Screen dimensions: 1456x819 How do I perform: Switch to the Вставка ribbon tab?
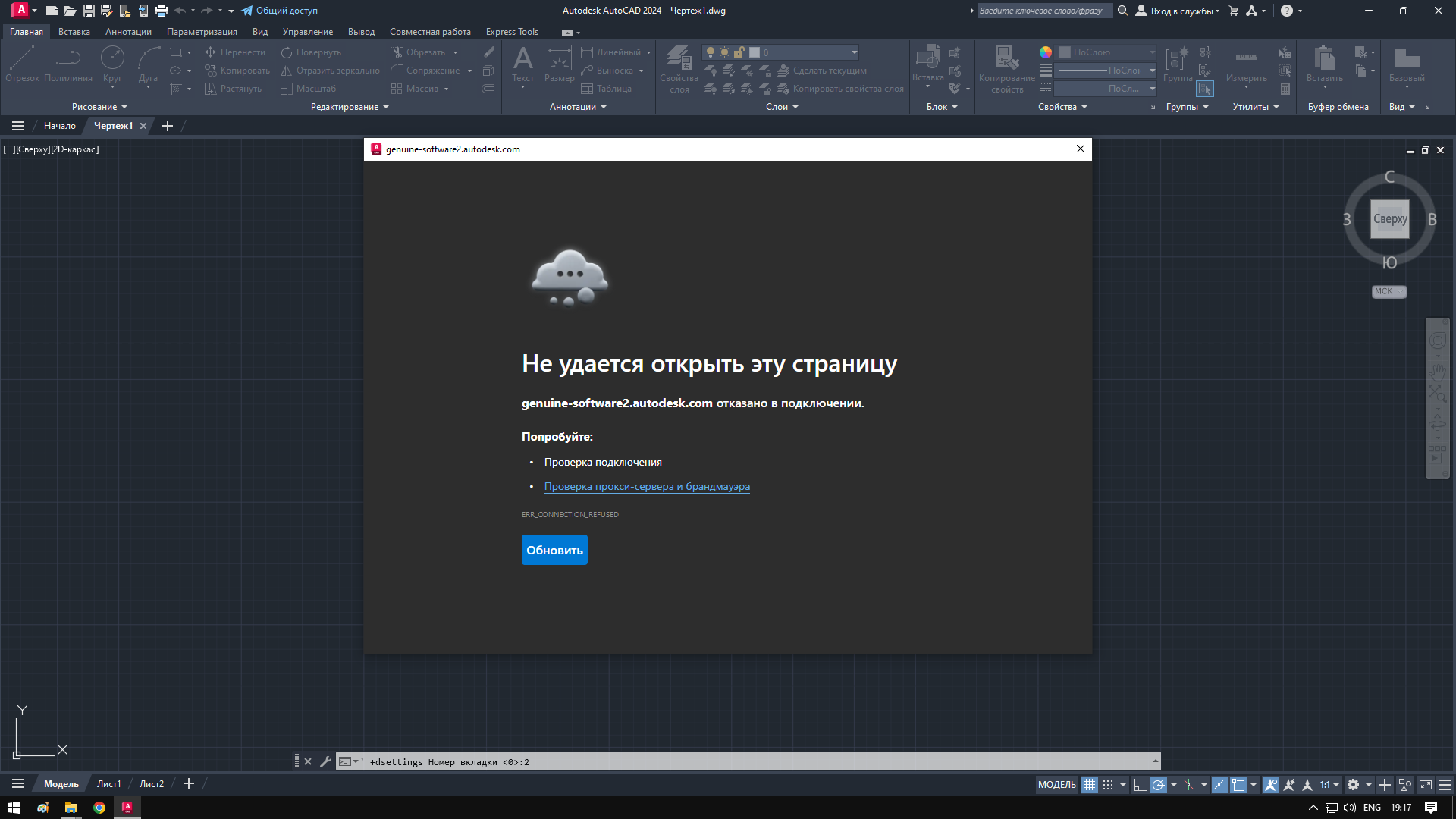[74, 32]
